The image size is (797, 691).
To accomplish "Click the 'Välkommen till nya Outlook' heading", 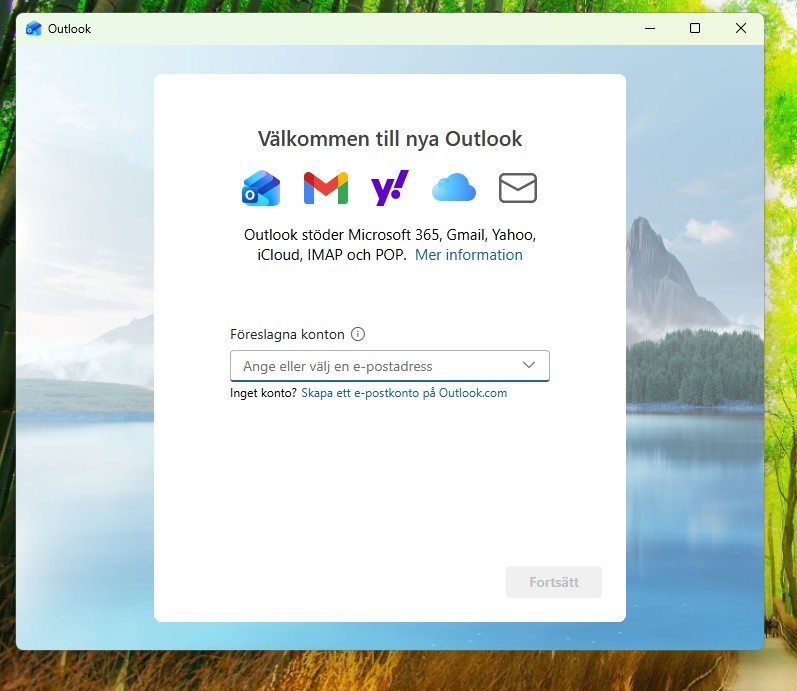I will [x=390, y=139].
